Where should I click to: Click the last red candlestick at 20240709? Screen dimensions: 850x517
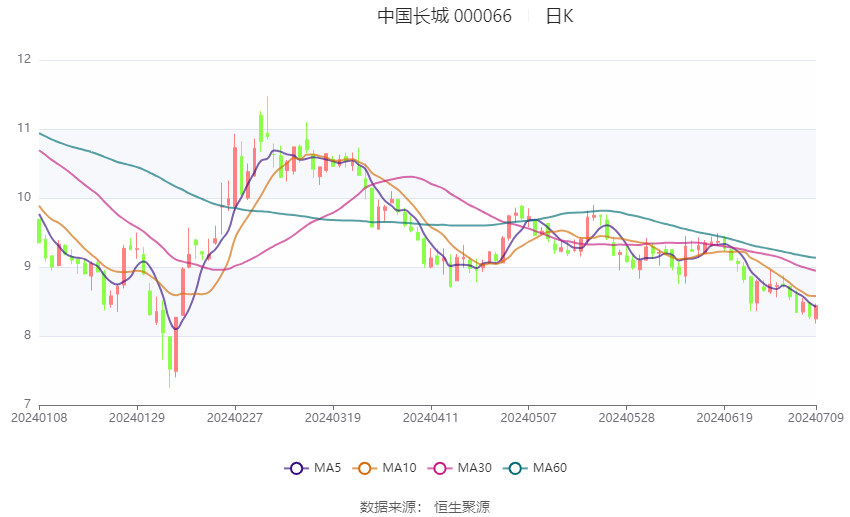pos(816,313)
